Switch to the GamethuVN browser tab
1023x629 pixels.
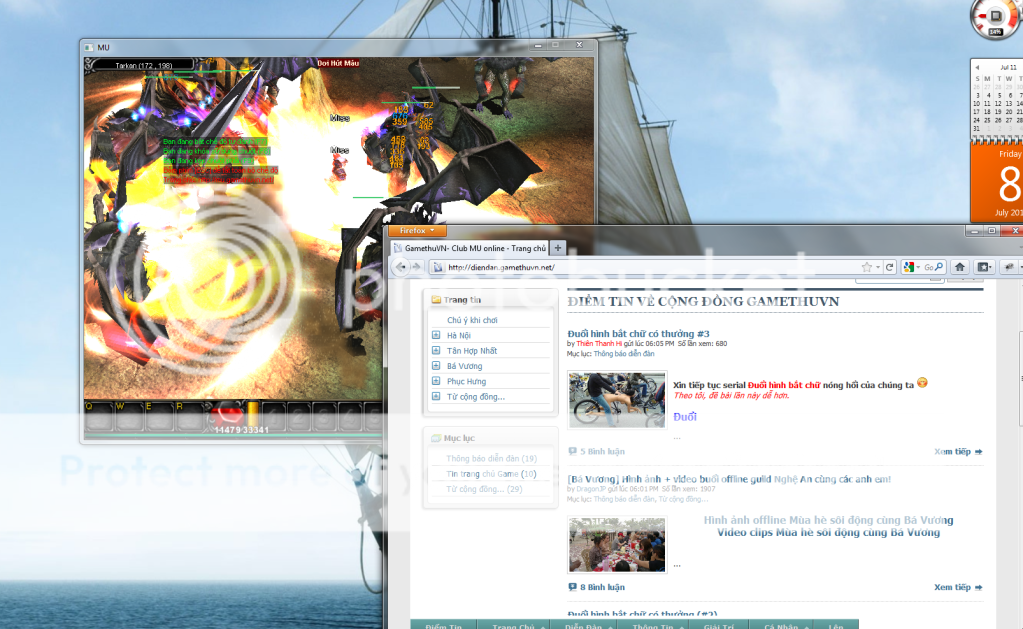470,248
